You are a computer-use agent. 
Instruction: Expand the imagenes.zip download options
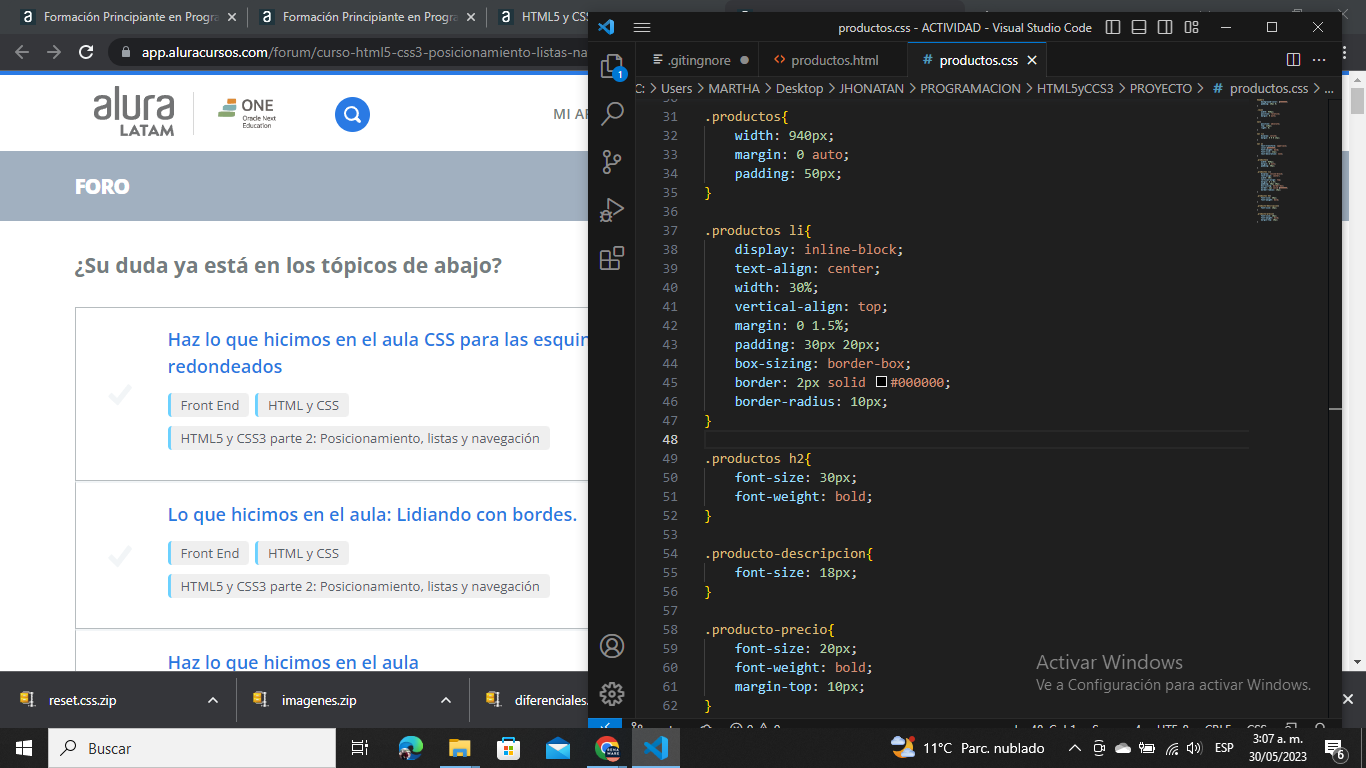[445, 700]
